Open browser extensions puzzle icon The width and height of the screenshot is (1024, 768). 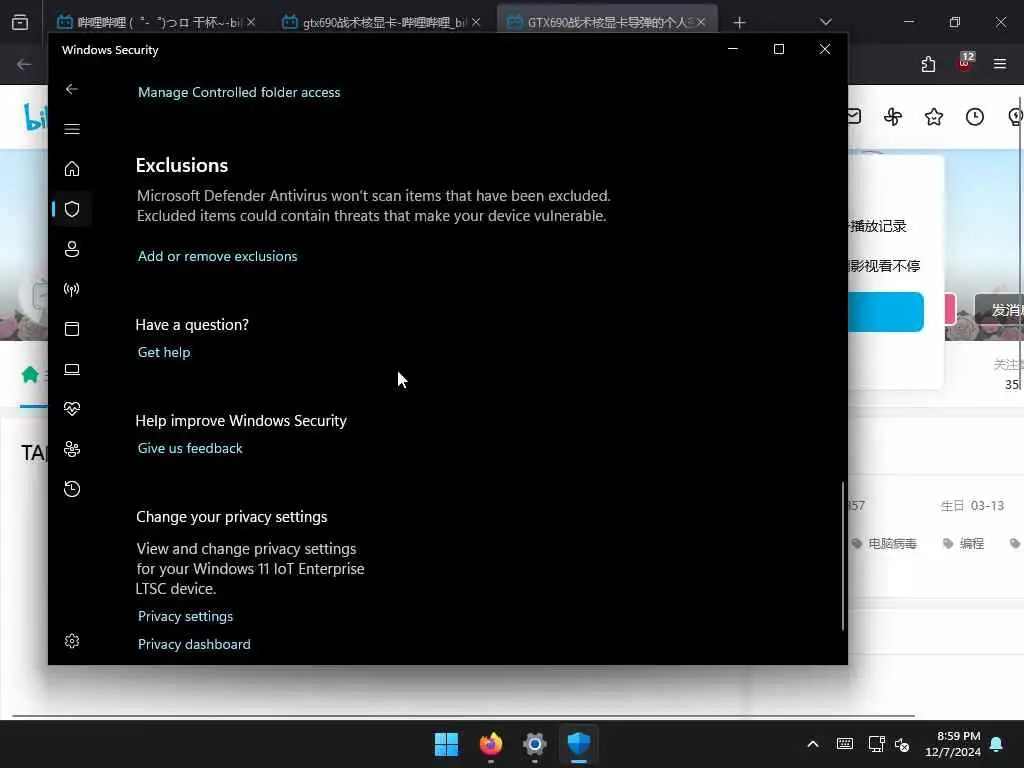click(x=928, y=64)
